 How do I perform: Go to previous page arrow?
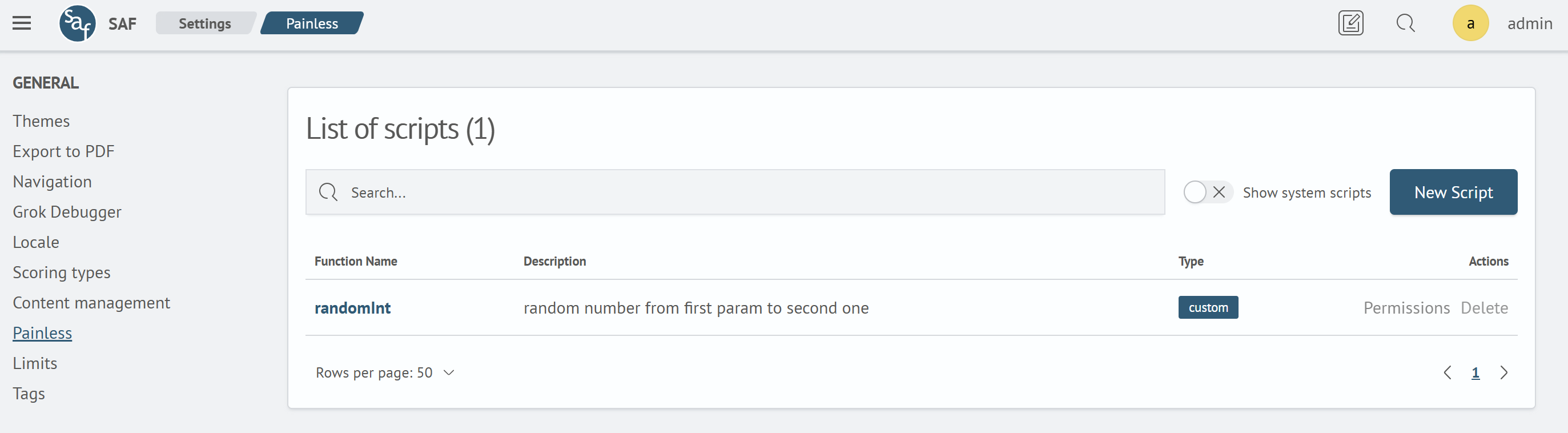[1447, 372]
